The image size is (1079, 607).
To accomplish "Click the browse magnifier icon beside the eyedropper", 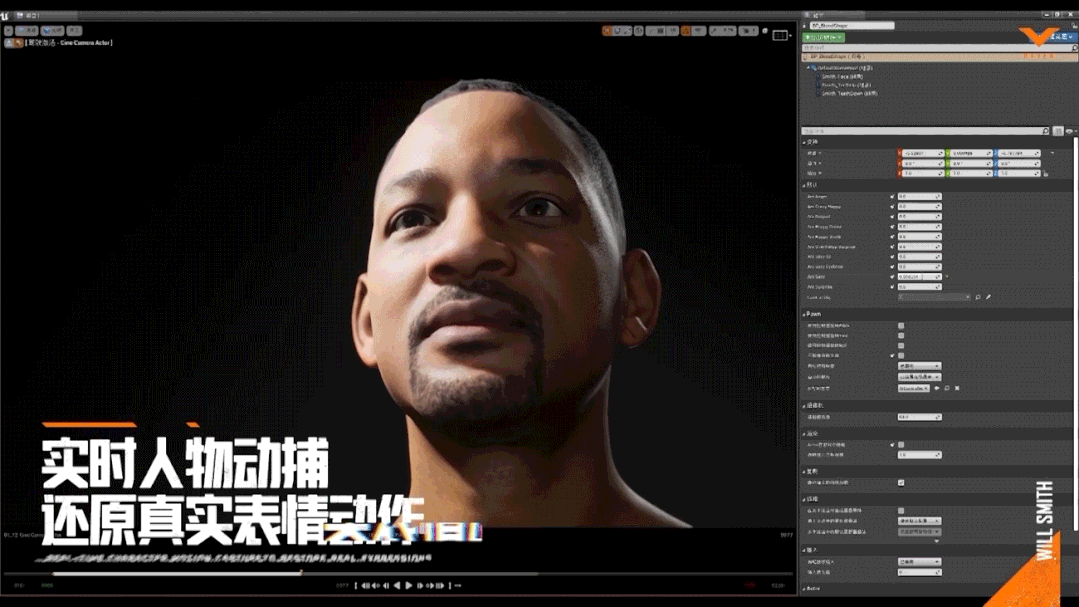I will 978,297.
